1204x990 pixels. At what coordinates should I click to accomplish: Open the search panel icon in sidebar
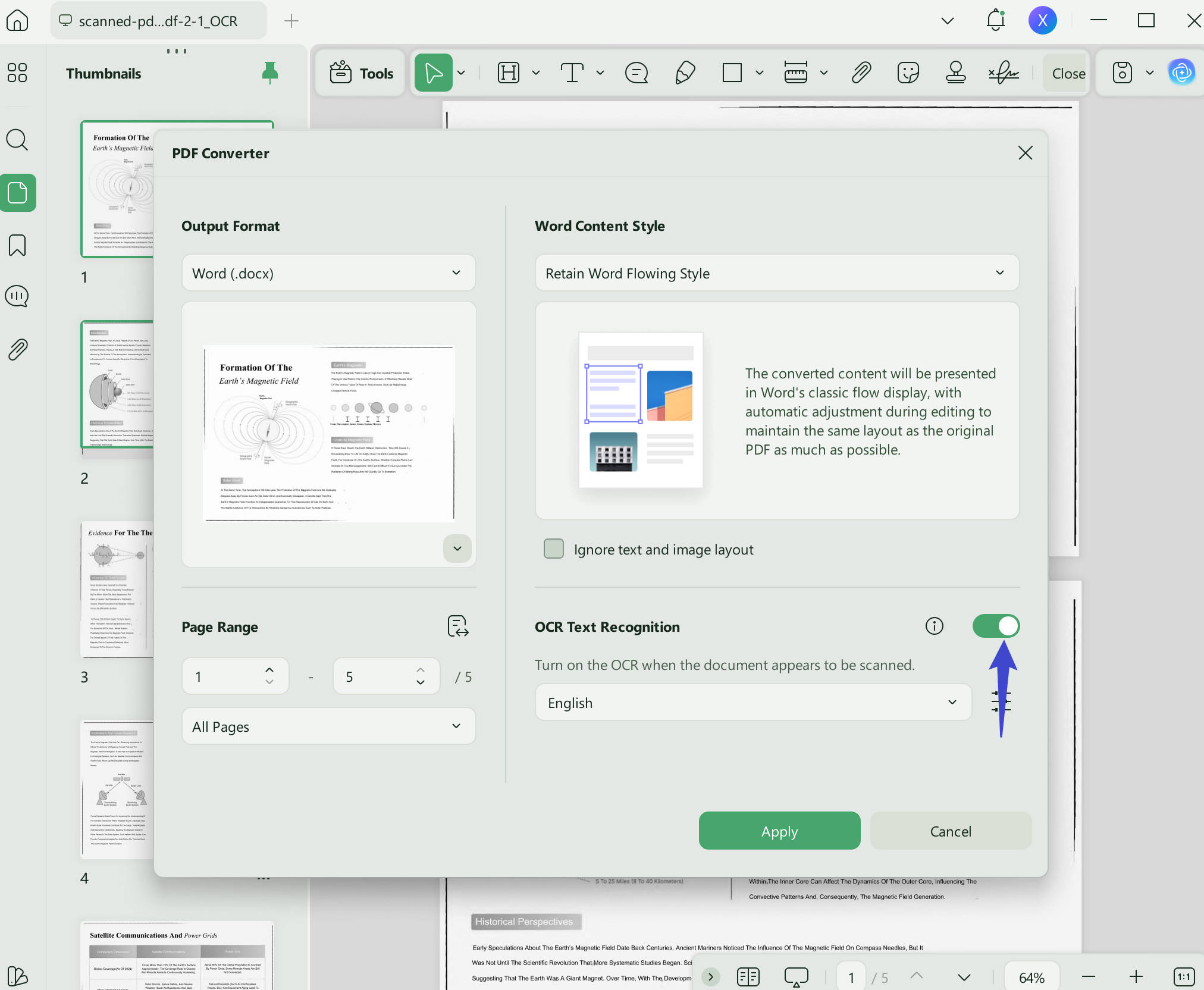17,140
